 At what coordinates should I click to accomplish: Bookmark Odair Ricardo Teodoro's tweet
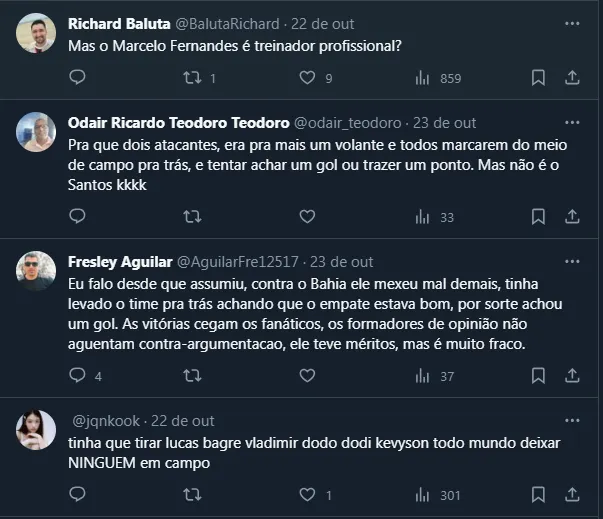click(538, 216)
